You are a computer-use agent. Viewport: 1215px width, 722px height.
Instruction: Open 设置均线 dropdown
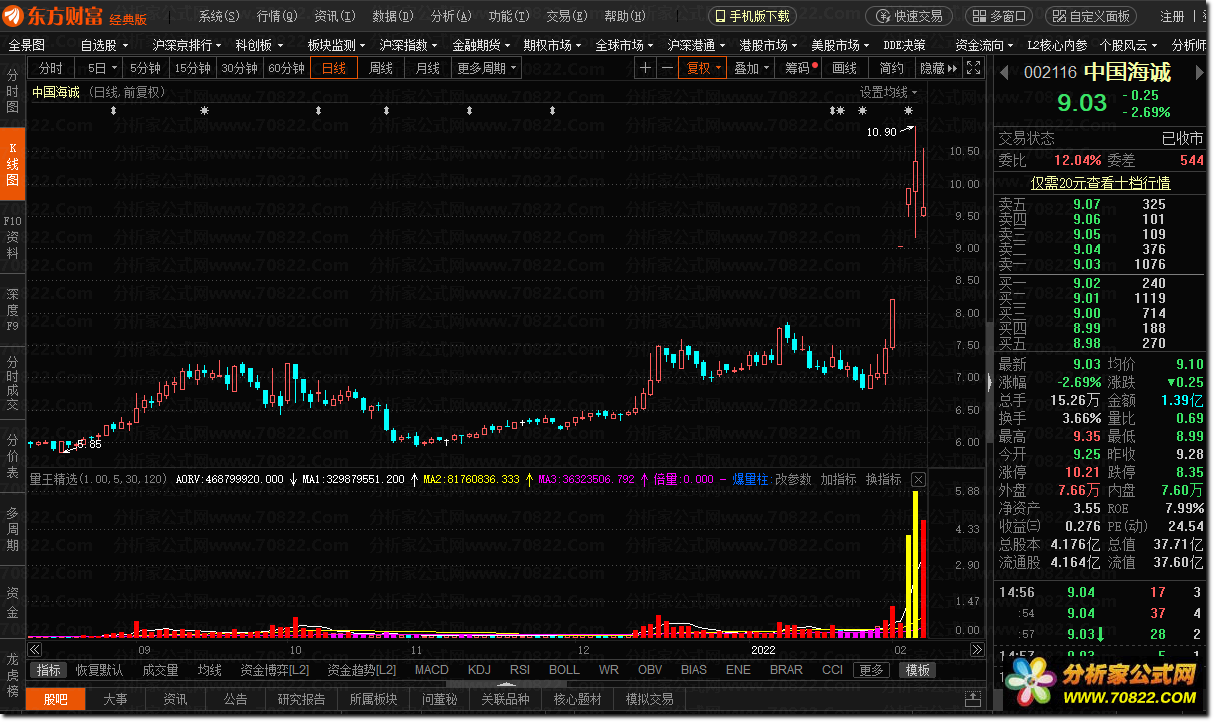pos(888,92)
